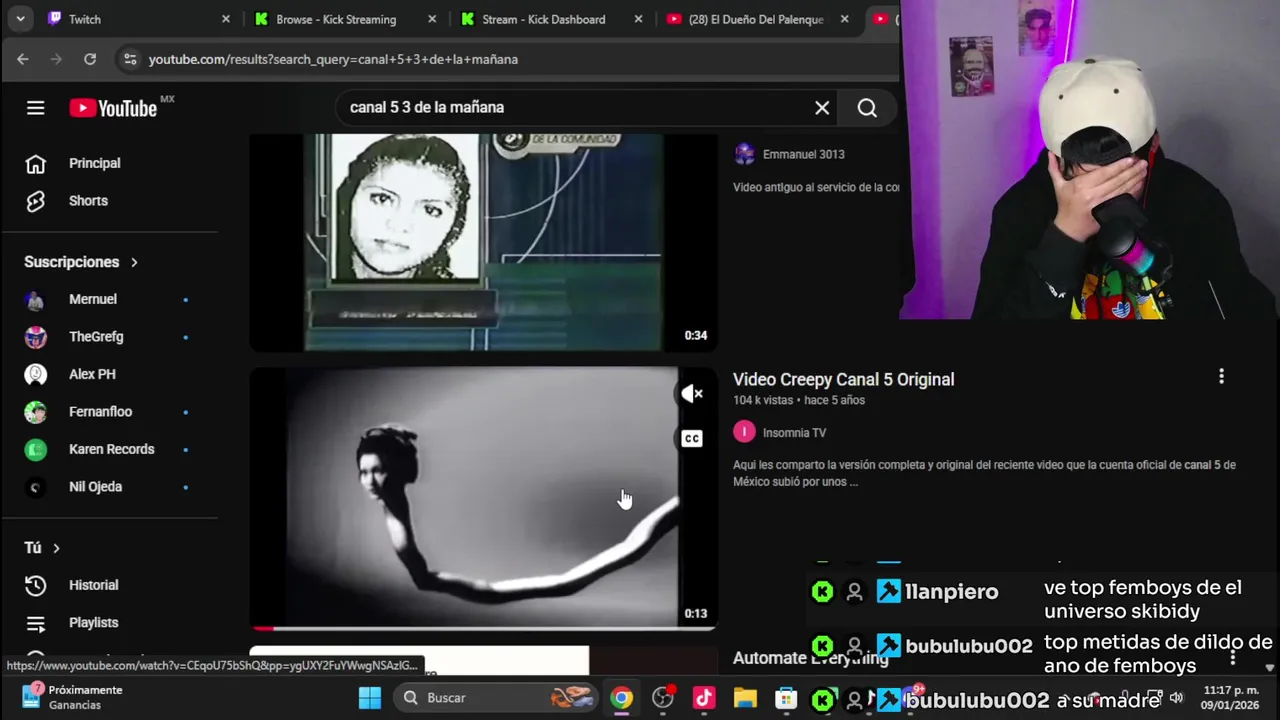The height and width of the screenshot is (720, 1280).
Task: Open File Explorer from the taskbar
Action: pos(745,698)
